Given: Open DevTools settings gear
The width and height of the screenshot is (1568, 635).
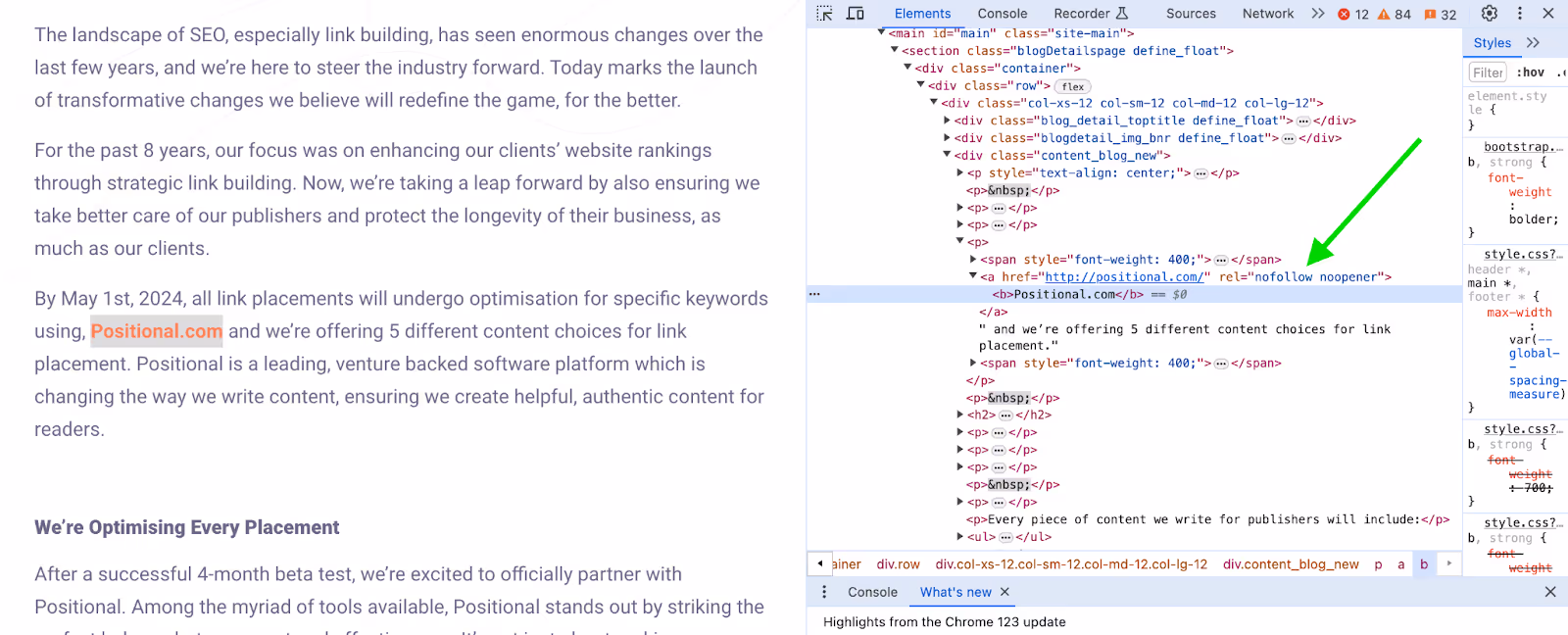Looking at the screenshot, I should pyautogui.click(x=1489, y=14).
